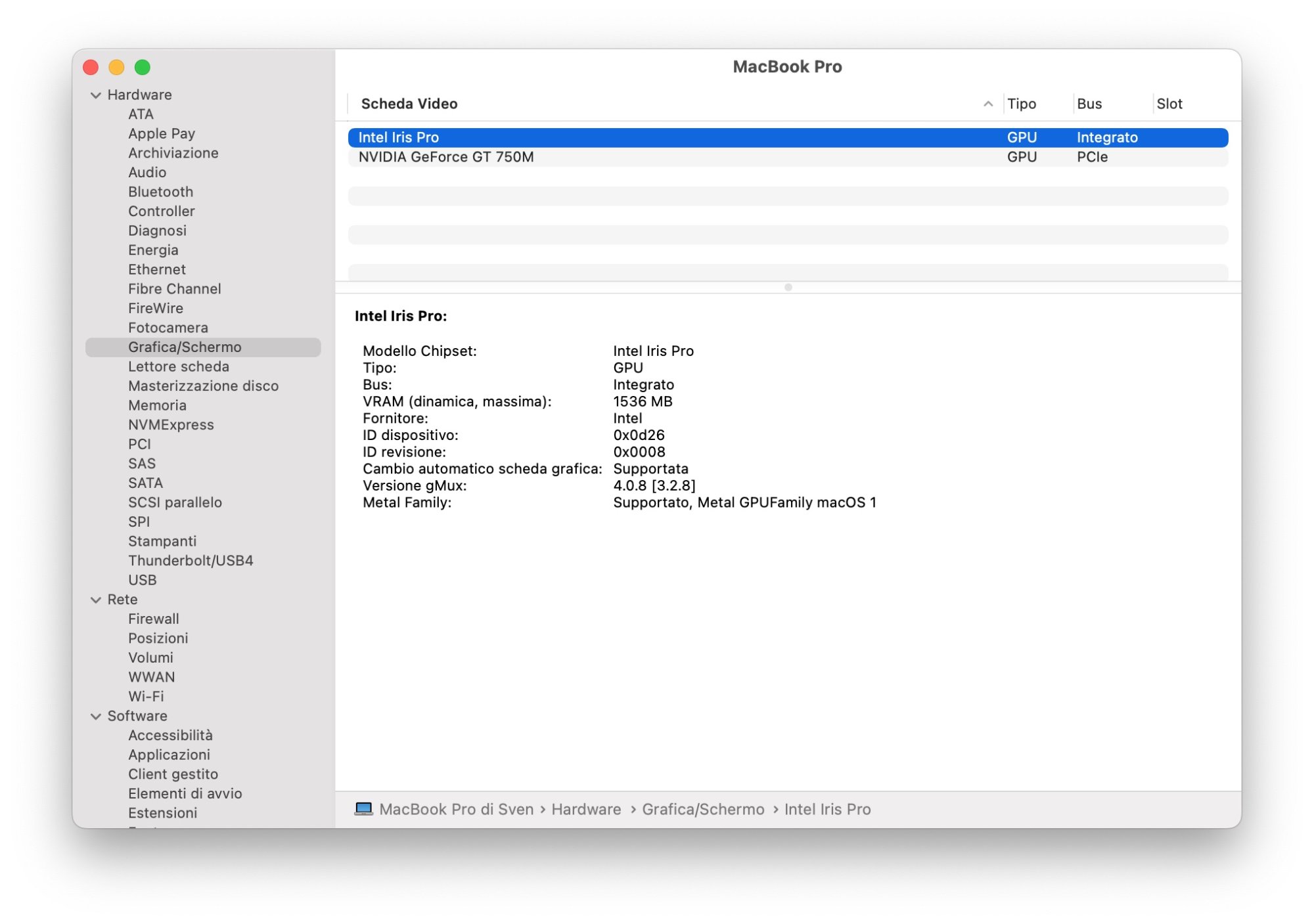Click the red close window button
This screenshot has height=924, width=1314.
(x=91, y=67)
